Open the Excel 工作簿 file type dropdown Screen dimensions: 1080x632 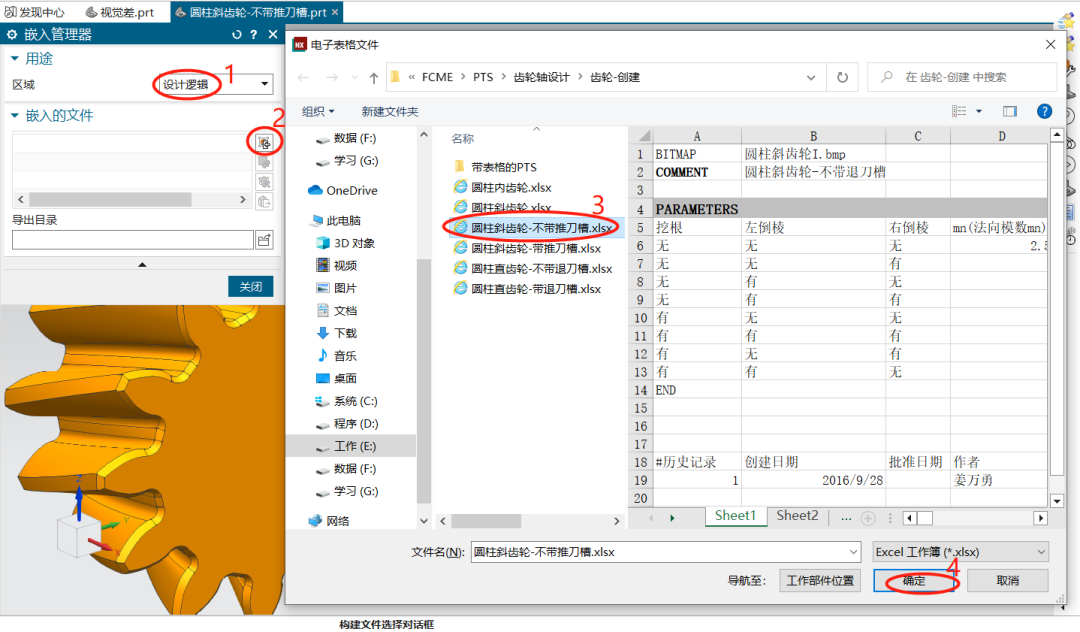pos(959,552)
